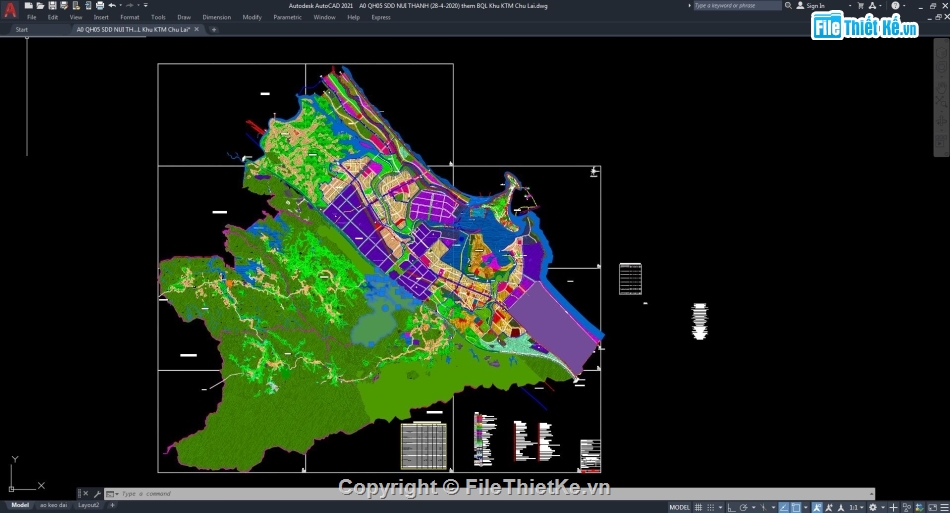Viewport: 950px width, 513px height.
Task: Open the 1:1 annotation scale dropdown
Action: click(857, 507)
